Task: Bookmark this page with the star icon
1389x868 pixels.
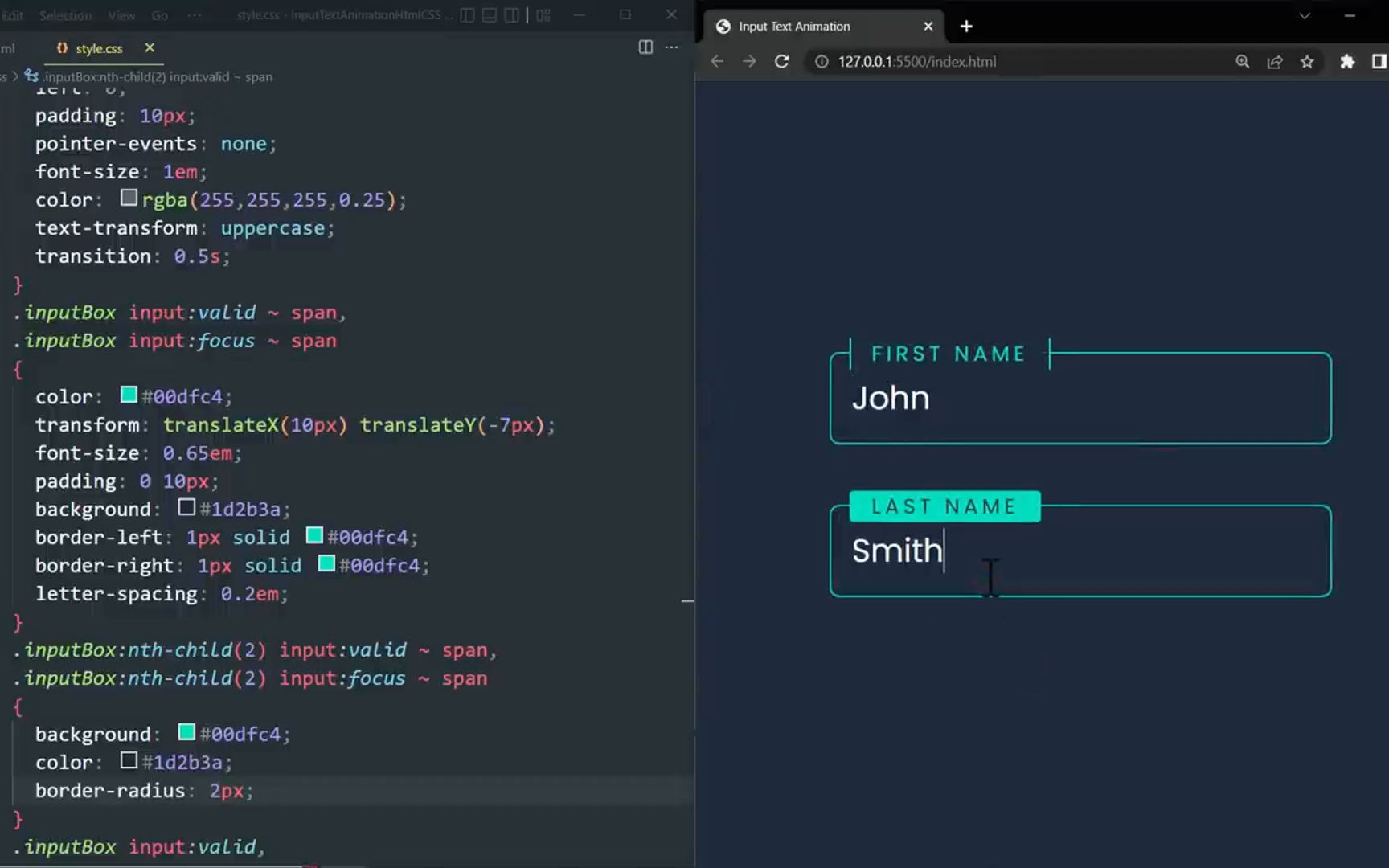Action: click(x=1307, y=62)
